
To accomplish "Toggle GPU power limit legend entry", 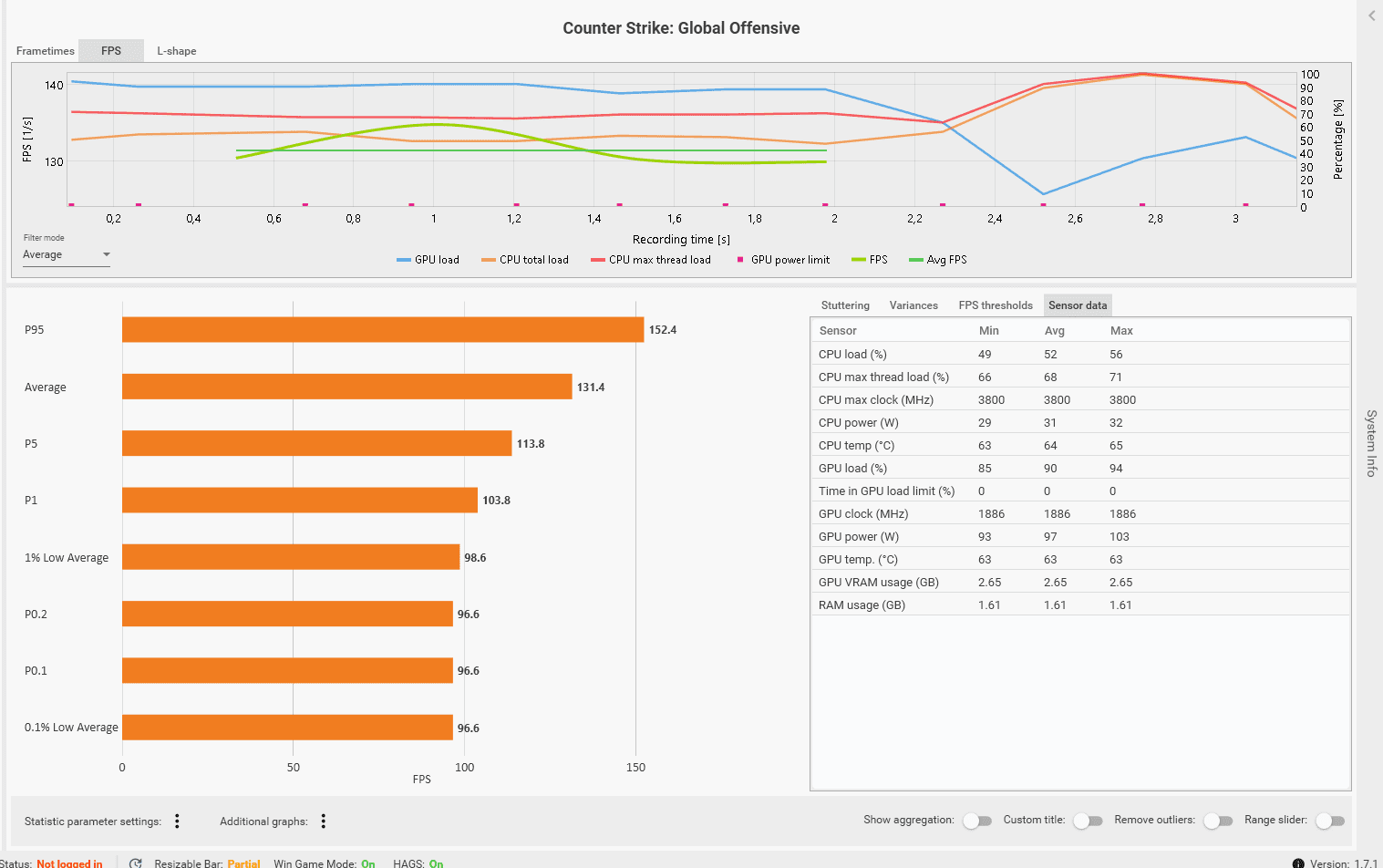I will [783, 260].
